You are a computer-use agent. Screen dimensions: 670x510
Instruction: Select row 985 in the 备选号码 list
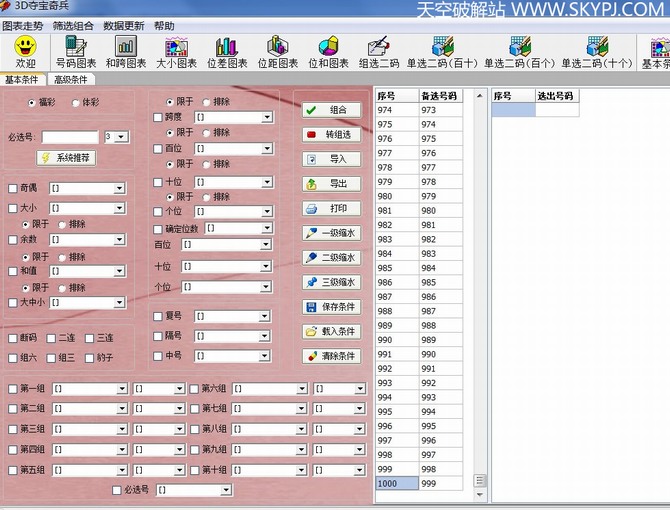coord(440,268)
